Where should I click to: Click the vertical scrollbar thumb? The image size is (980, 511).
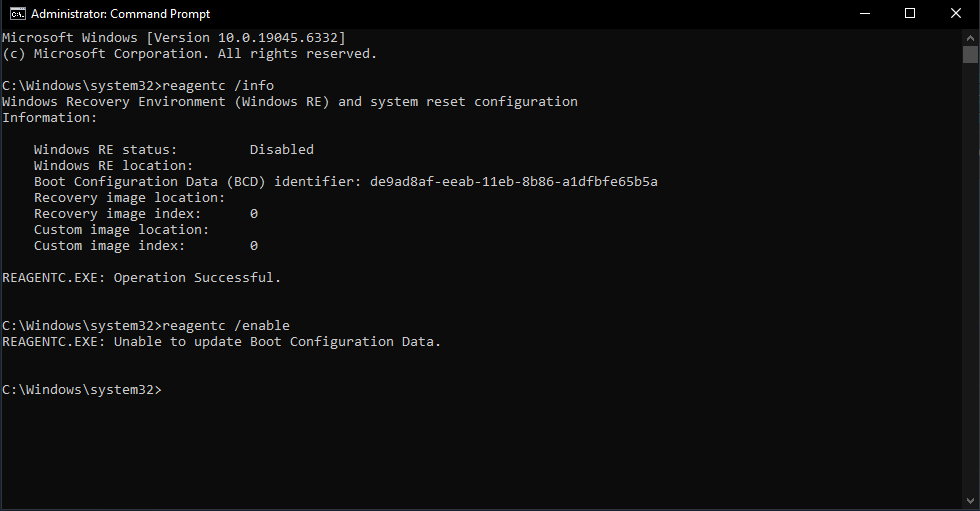click(970, 54)
